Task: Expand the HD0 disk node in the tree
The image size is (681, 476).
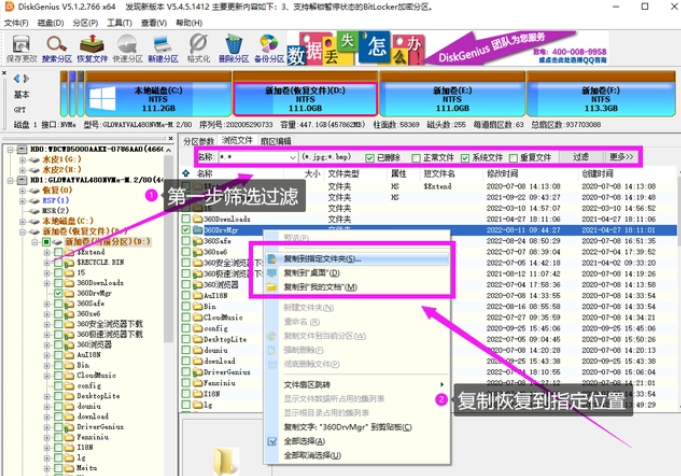Action: [8, 148]
